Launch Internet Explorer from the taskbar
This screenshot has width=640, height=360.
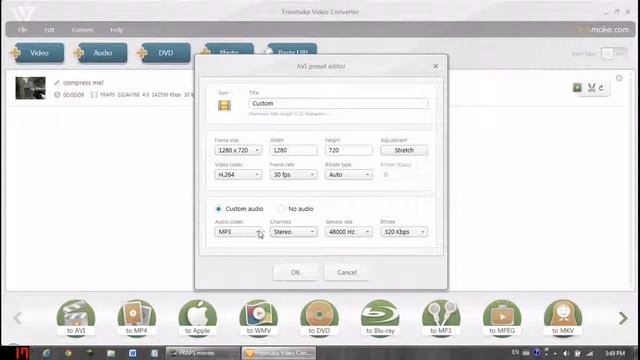(x=46, y=353)
